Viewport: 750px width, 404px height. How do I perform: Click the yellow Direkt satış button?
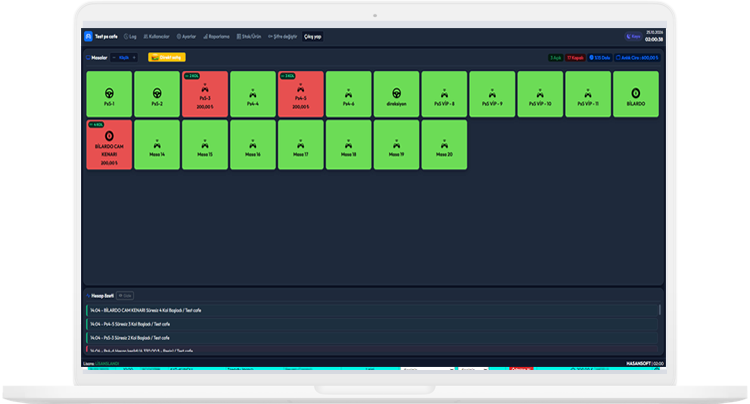(x=166, y=57)
